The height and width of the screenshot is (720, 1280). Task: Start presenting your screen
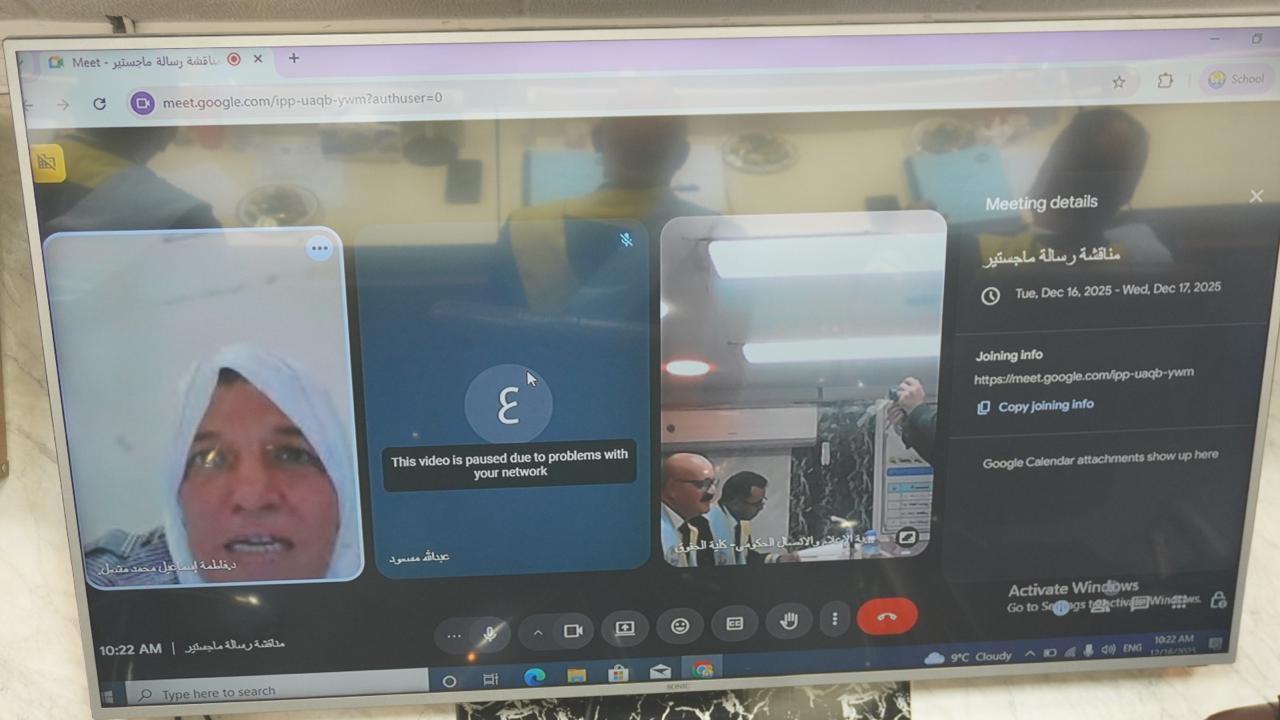(x=625, y=628)
